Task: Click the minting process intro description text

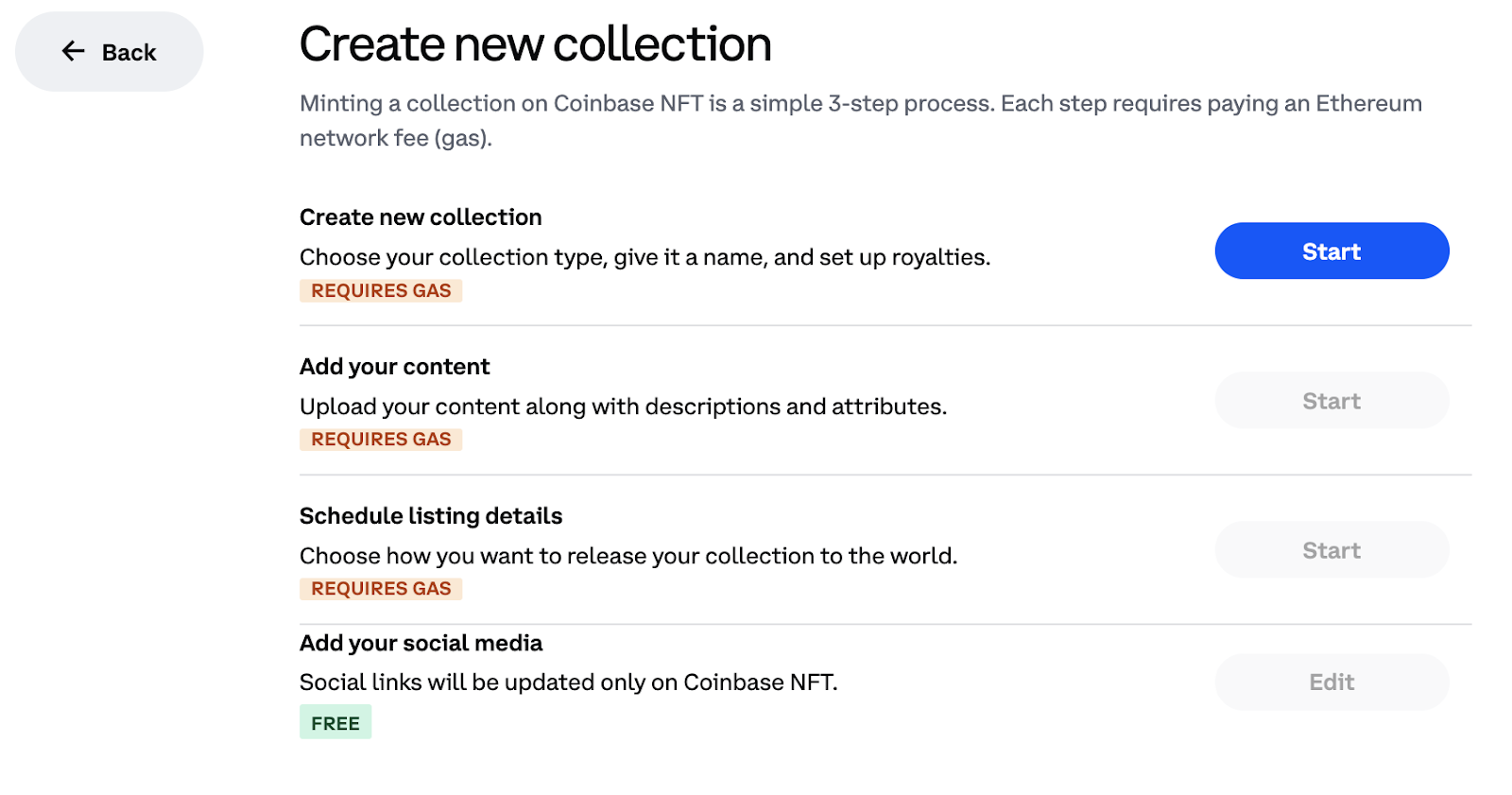Action: pyautogui.click(x=861, y=120)
